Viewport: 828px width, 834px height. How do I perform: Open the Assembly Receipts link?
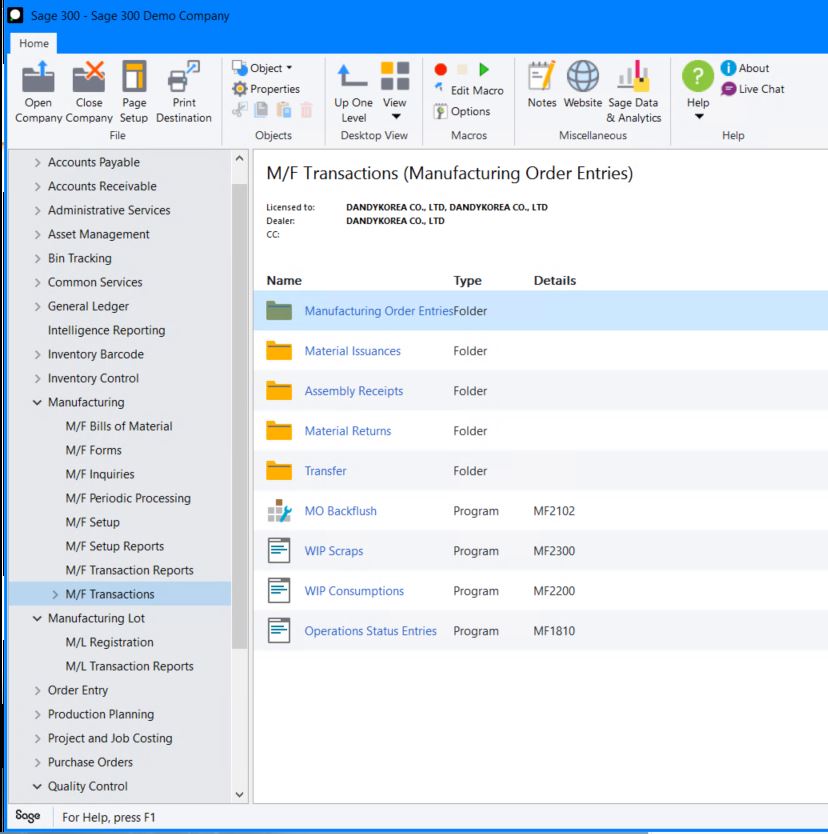tap(354, 391)
